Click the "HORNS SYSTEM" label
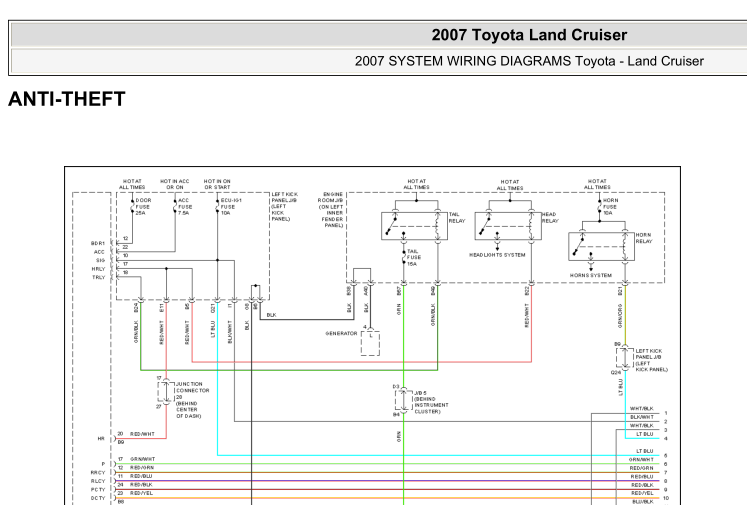Image resolution: width=747 pixels, height=505 pixels. [591, 275]
